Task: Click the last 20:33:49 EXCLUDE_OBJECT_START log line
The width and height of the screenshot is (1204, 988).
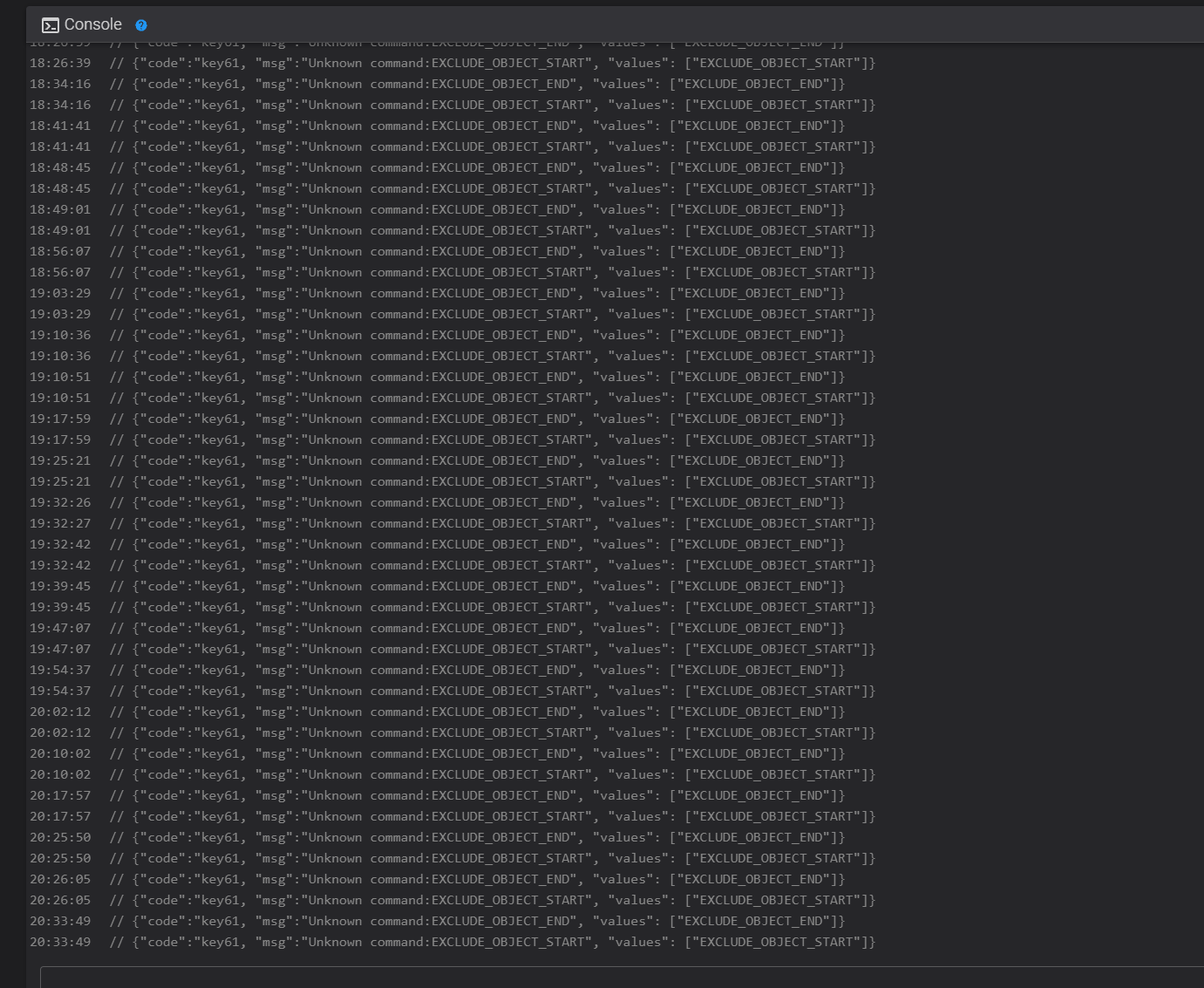Action: click(452, 942)
